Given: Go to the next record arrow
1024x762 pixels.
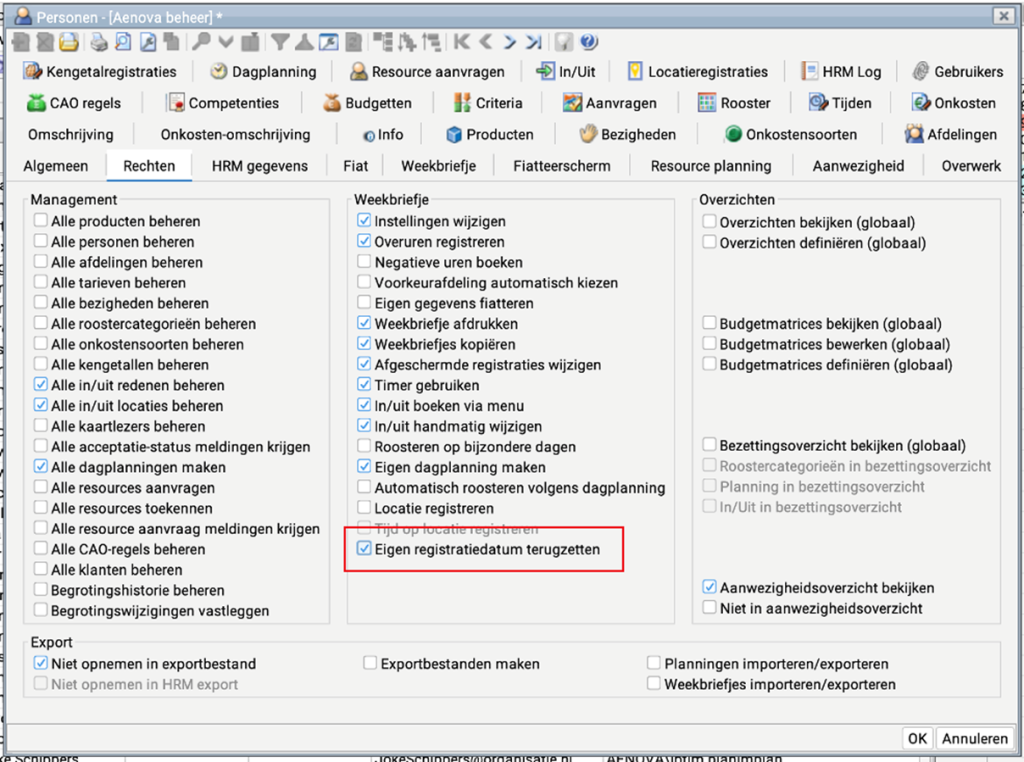Looking at the screenshot, I should click(510, 42).
